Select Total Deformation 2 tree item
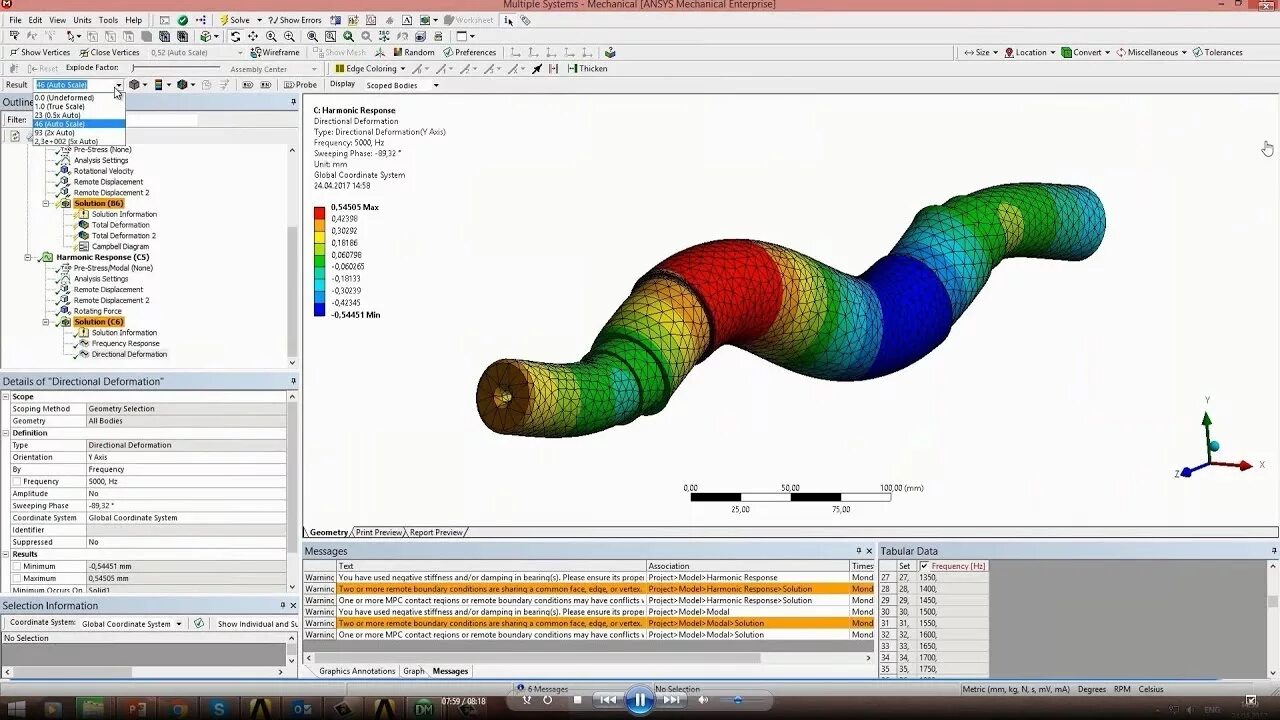 (124, 235)
